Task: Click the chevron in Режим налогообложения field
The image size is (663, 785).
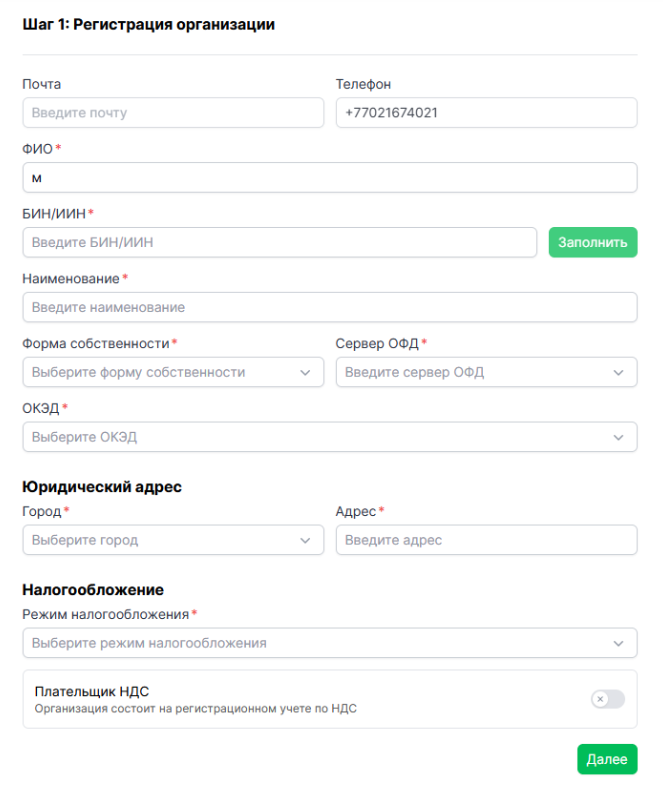Action: click(x=619, y=643)
